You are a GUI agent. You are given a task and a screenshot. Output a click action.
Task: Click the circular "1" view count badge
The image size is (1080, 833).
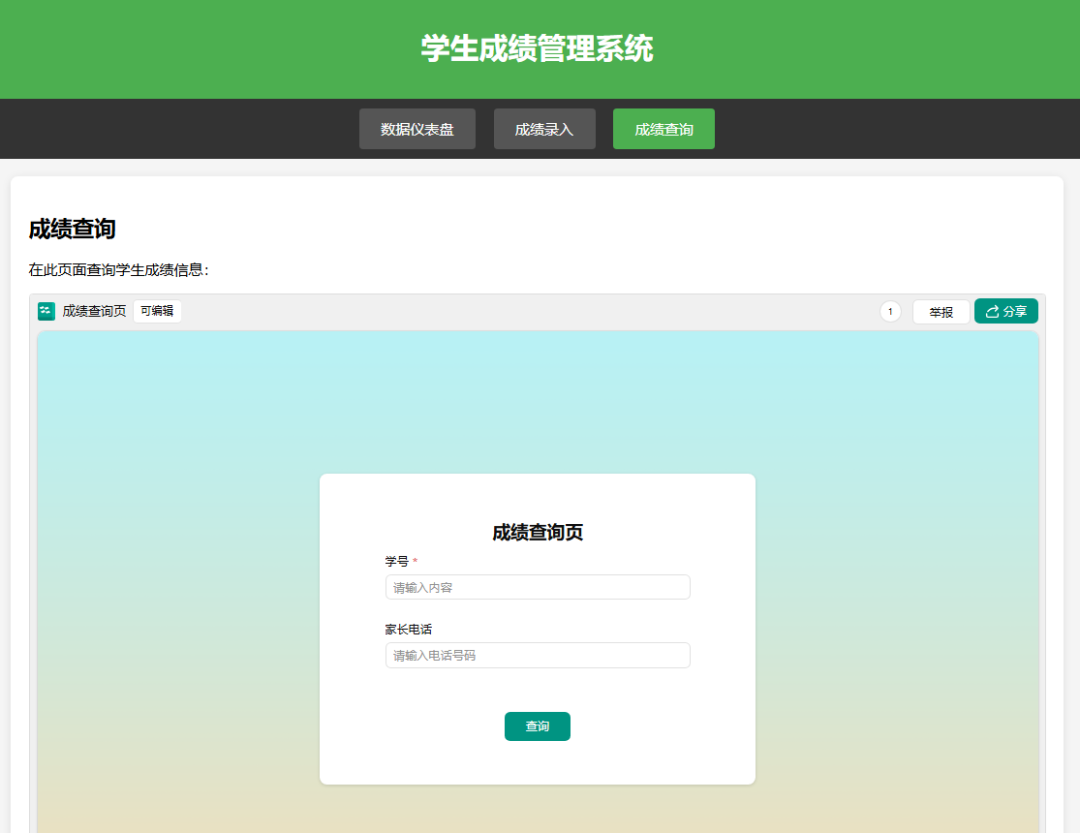point(889,311)
